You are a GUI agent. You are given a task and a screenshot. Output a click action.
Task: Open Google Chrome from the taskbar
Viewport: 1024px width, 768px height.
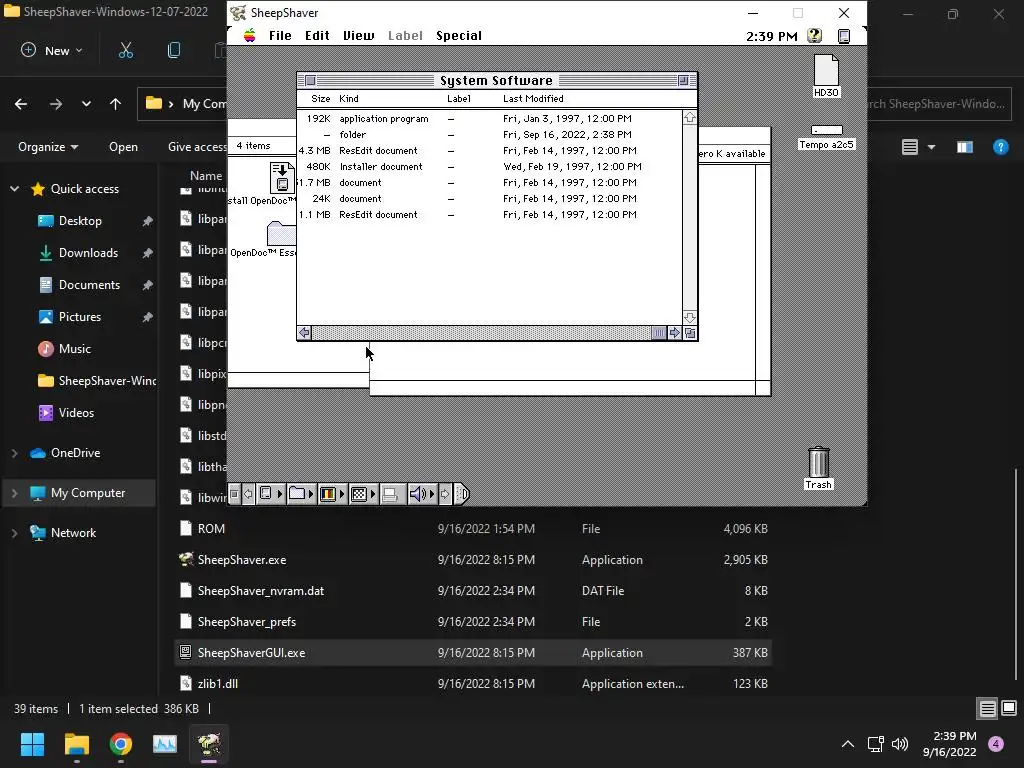pyautogui.click(x=121, y=744)
